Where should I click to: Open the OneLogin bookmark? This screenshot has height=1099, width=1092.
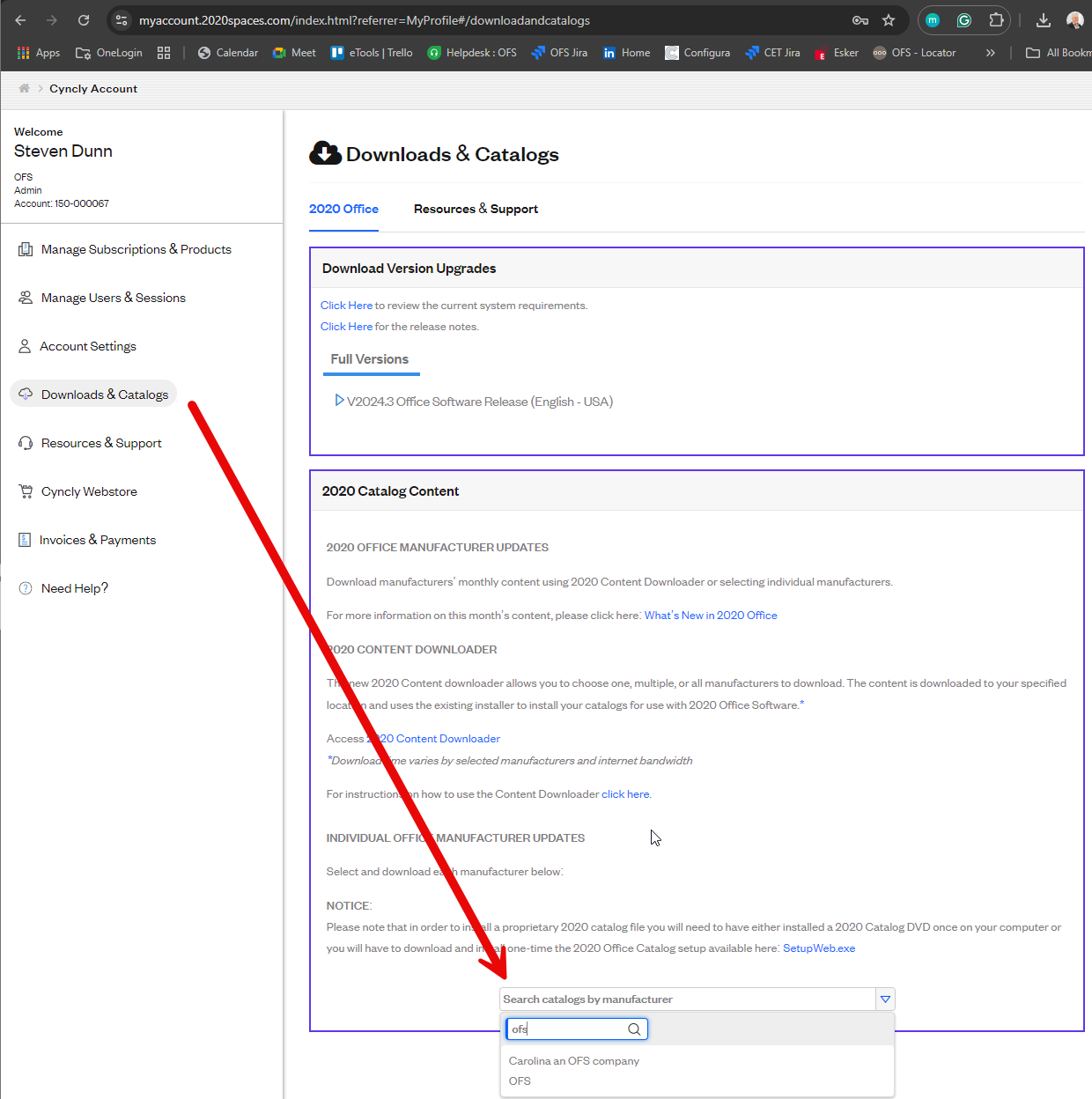pos(109,53)
